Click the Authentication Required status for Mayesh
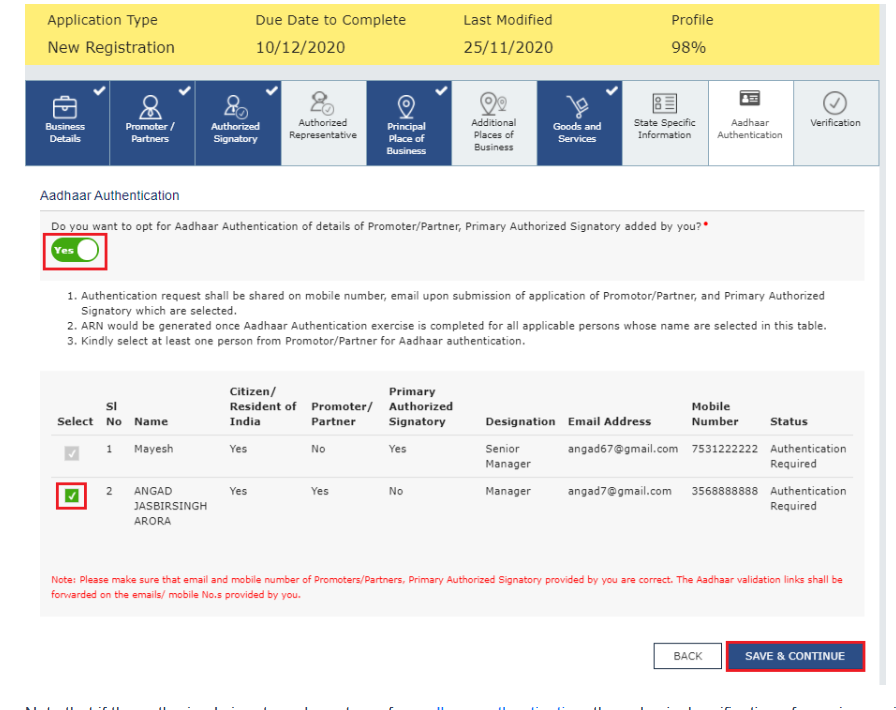896x710 pixels. [x=808, y=456]
